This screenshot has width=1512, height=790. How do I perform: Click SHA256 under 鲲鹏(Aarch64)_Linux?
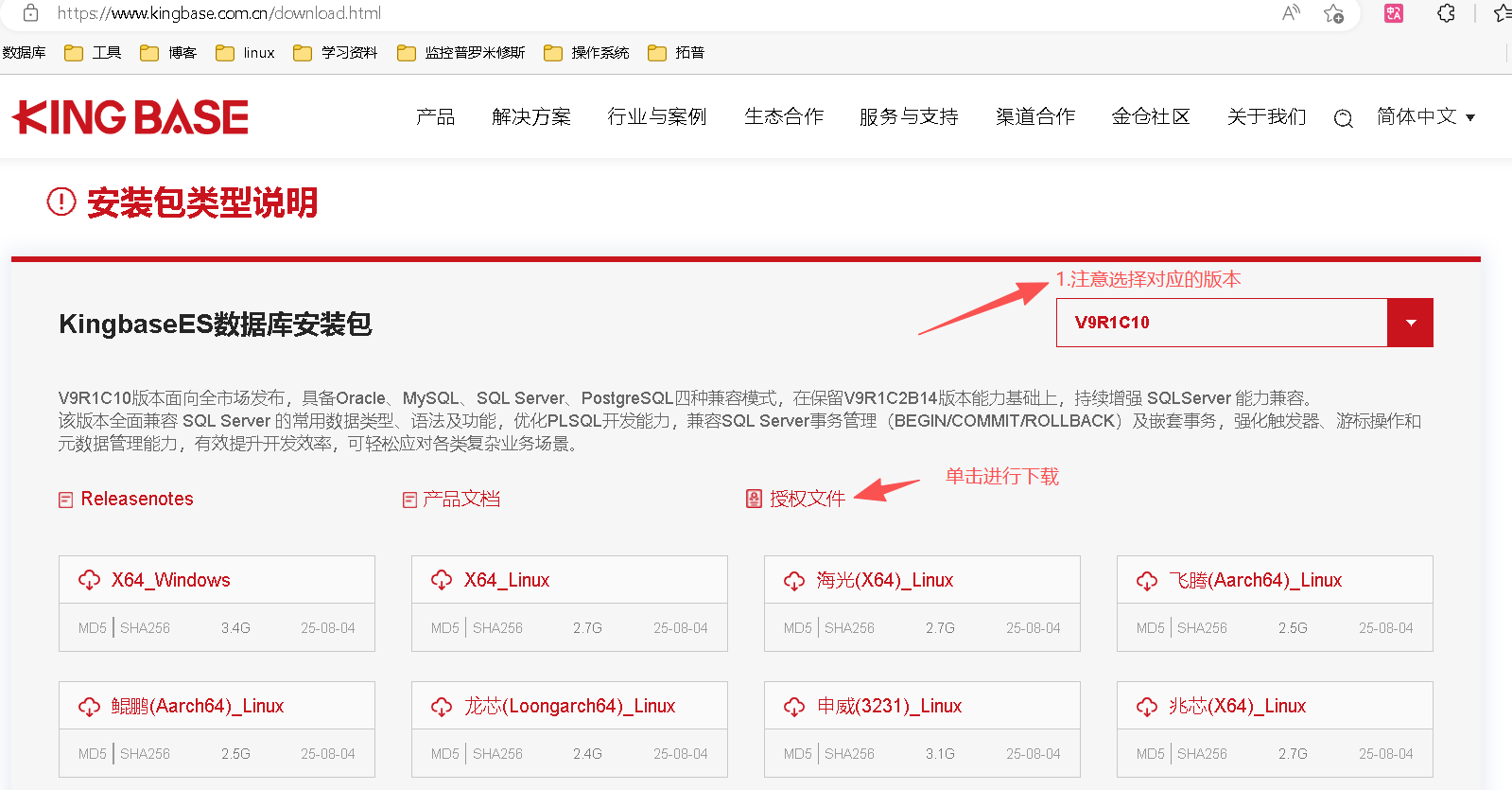[146, 754]
